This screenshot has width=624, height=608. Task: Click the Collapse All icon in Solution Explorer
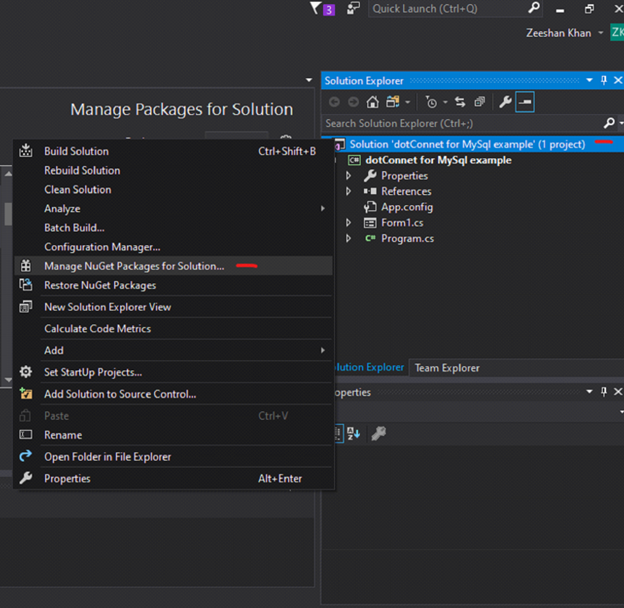pos(480,102)
